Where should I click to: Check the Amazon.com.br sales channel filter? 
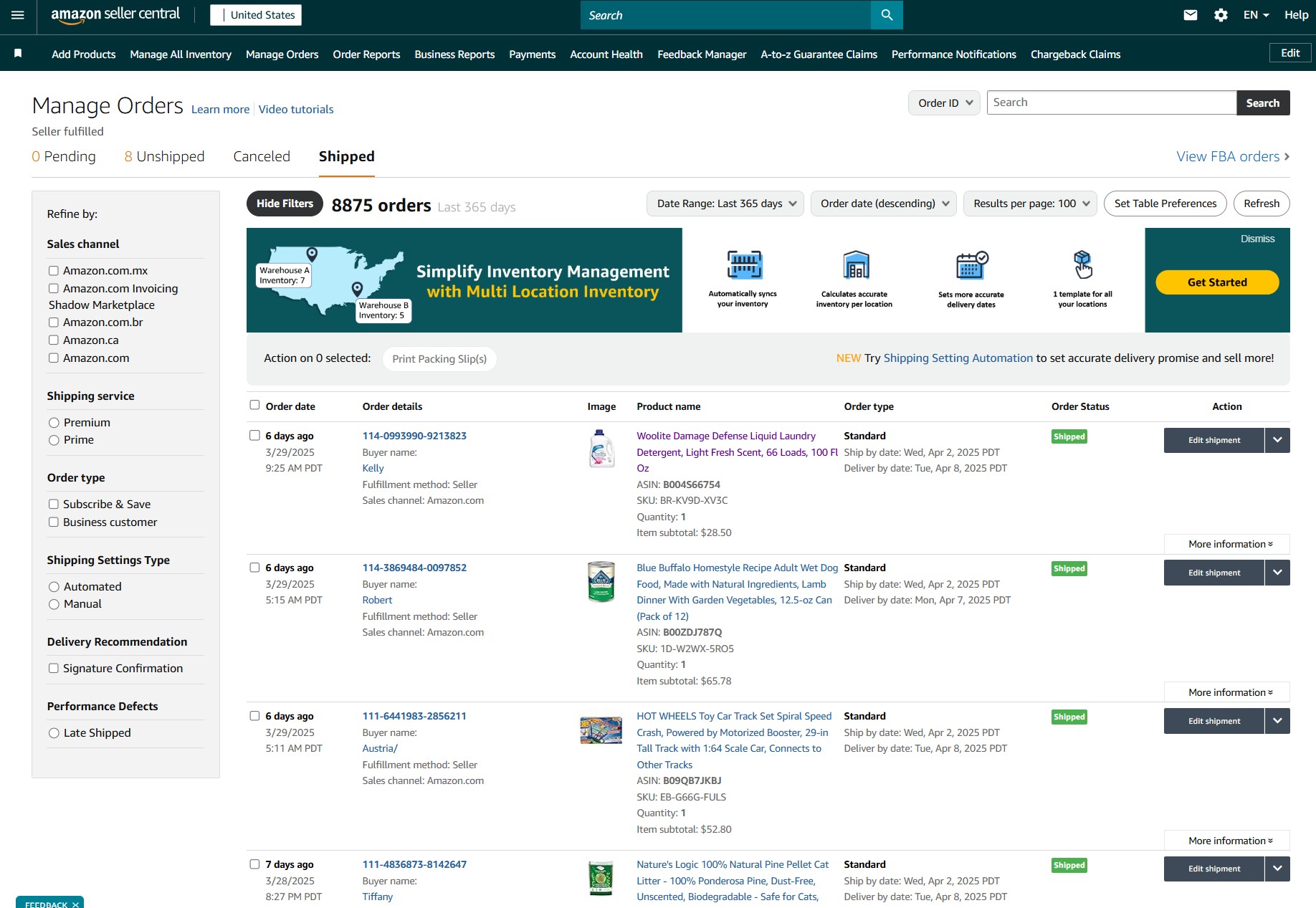53,322
